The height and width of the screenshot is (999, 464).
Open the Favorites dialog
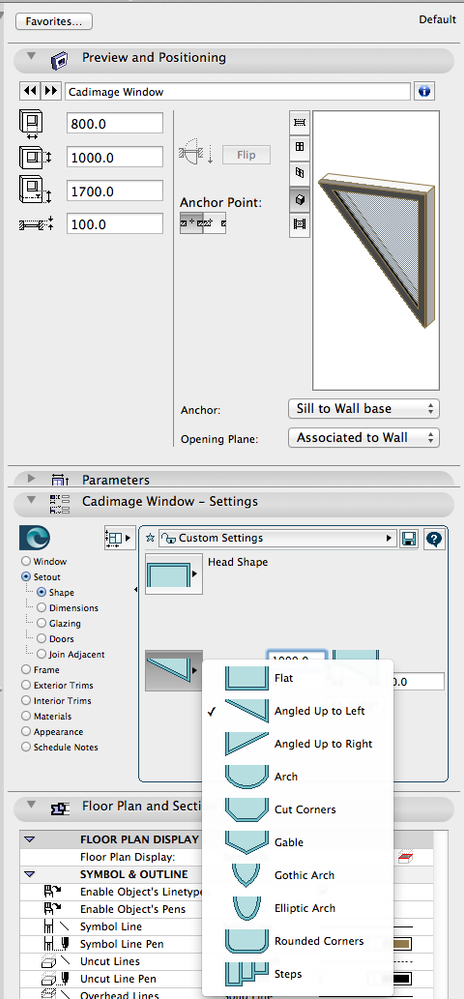54,21
